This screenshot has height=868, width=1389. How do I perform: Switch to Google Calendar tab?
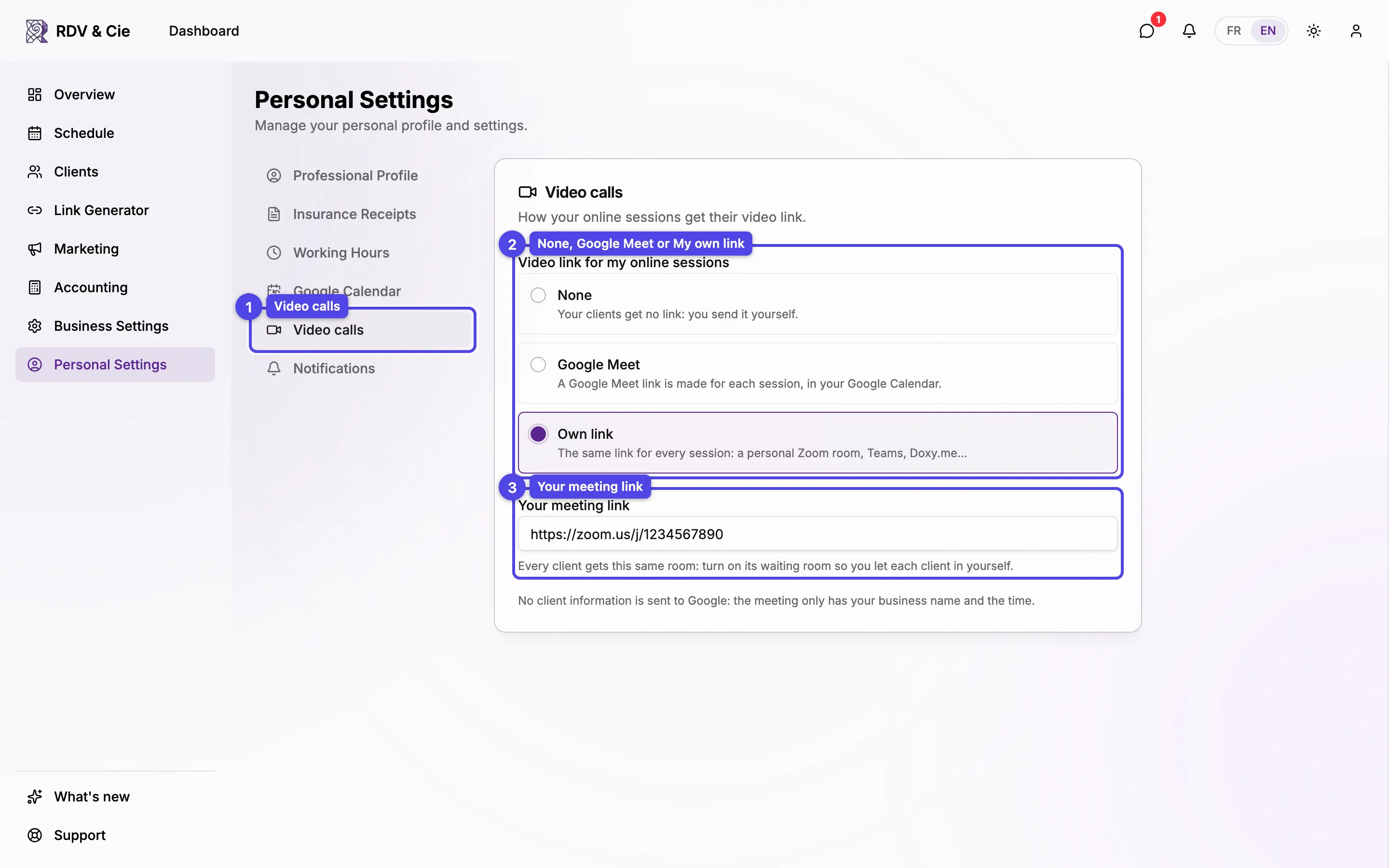point(363,291)
